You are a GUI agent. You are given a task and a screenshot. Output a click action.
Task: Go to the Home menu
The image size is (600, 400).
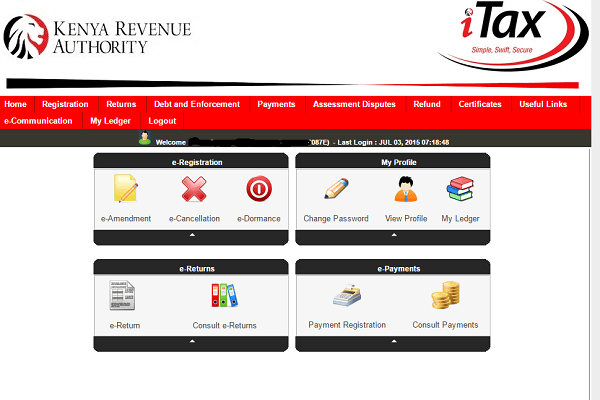pyautogui.click(x=15, y=104)
